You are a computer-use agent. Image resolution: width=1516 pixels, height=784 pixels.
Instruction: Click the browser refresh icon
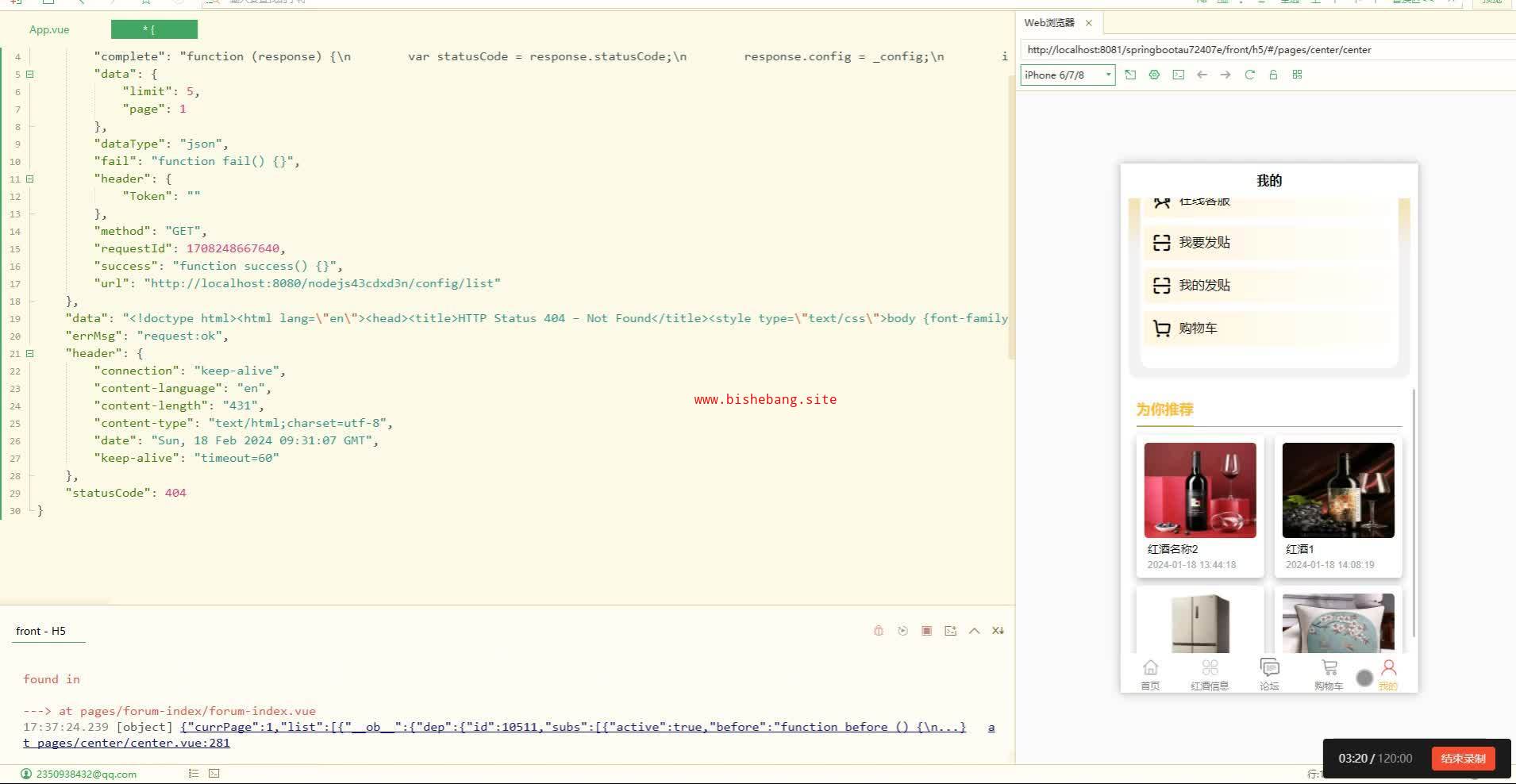[1249, 75]
